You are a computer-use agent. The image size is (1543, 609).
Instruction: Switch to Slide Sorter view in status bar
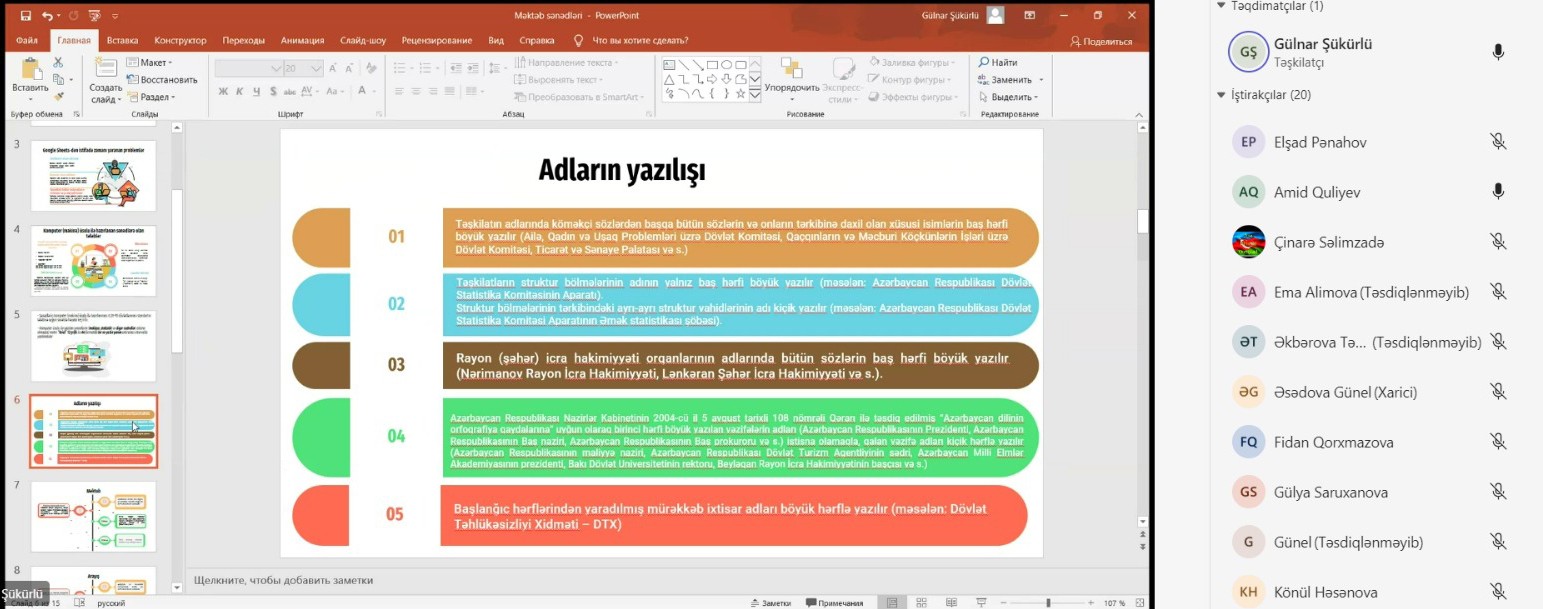tap(922, 602)
